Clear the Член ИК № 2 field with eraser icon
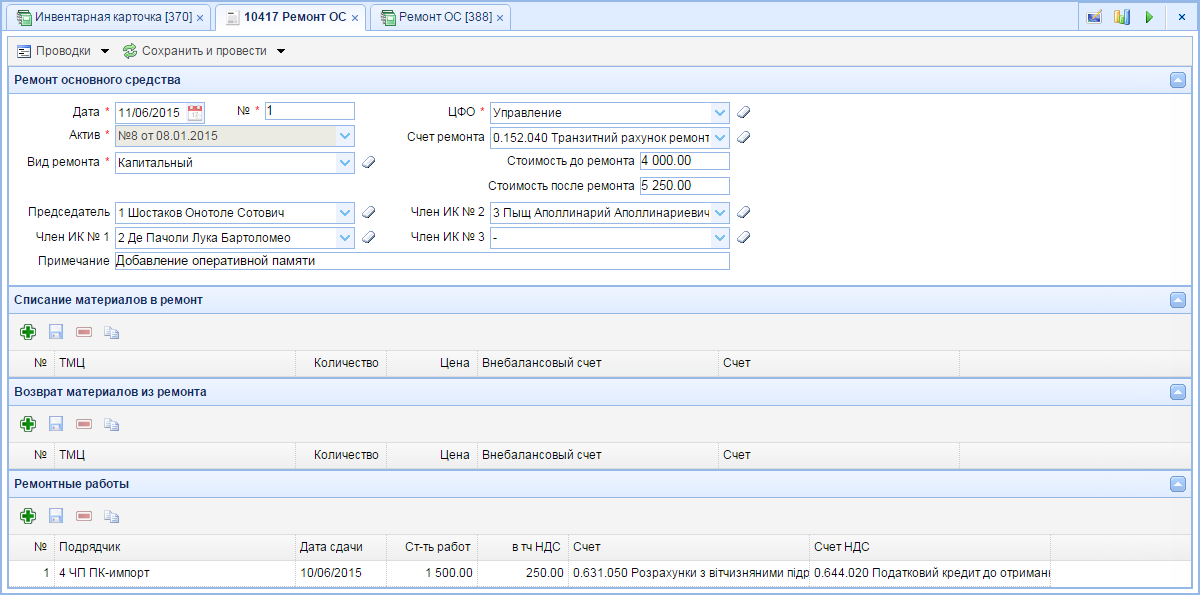1200x595 pixels. coord(743,212)
